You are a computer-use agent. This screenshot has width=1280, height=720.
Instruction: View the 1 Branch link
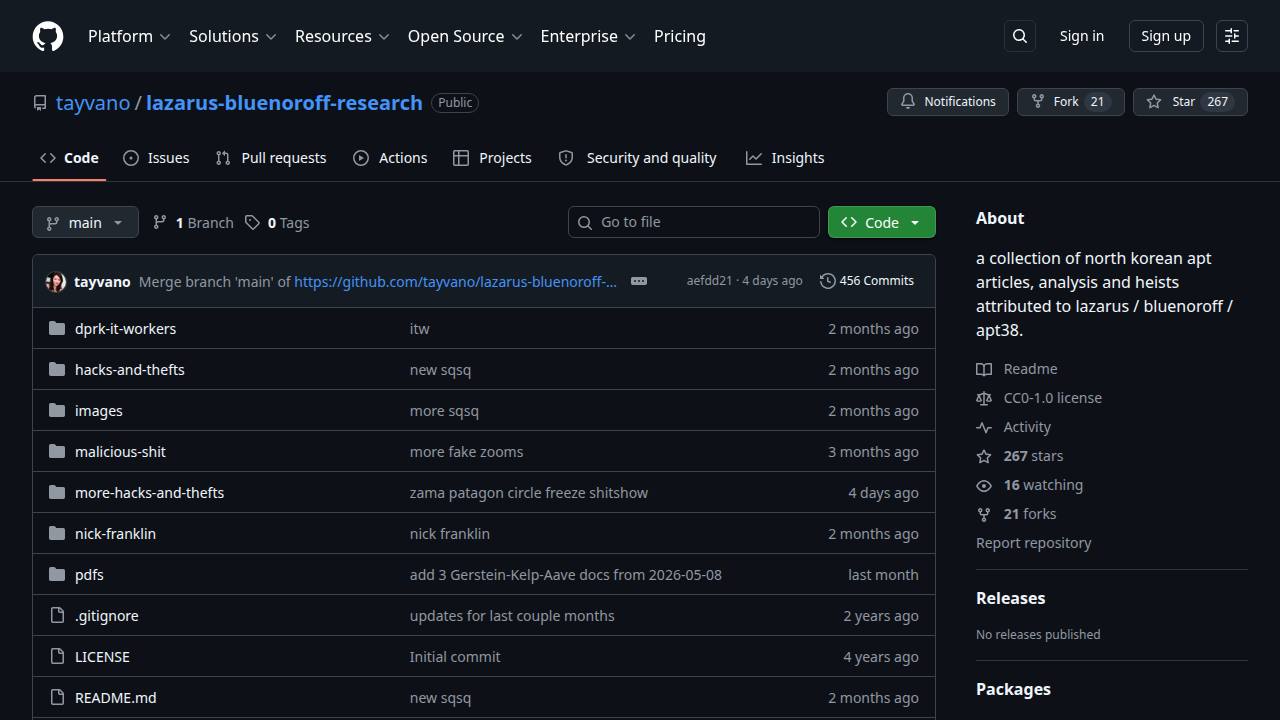193,222
